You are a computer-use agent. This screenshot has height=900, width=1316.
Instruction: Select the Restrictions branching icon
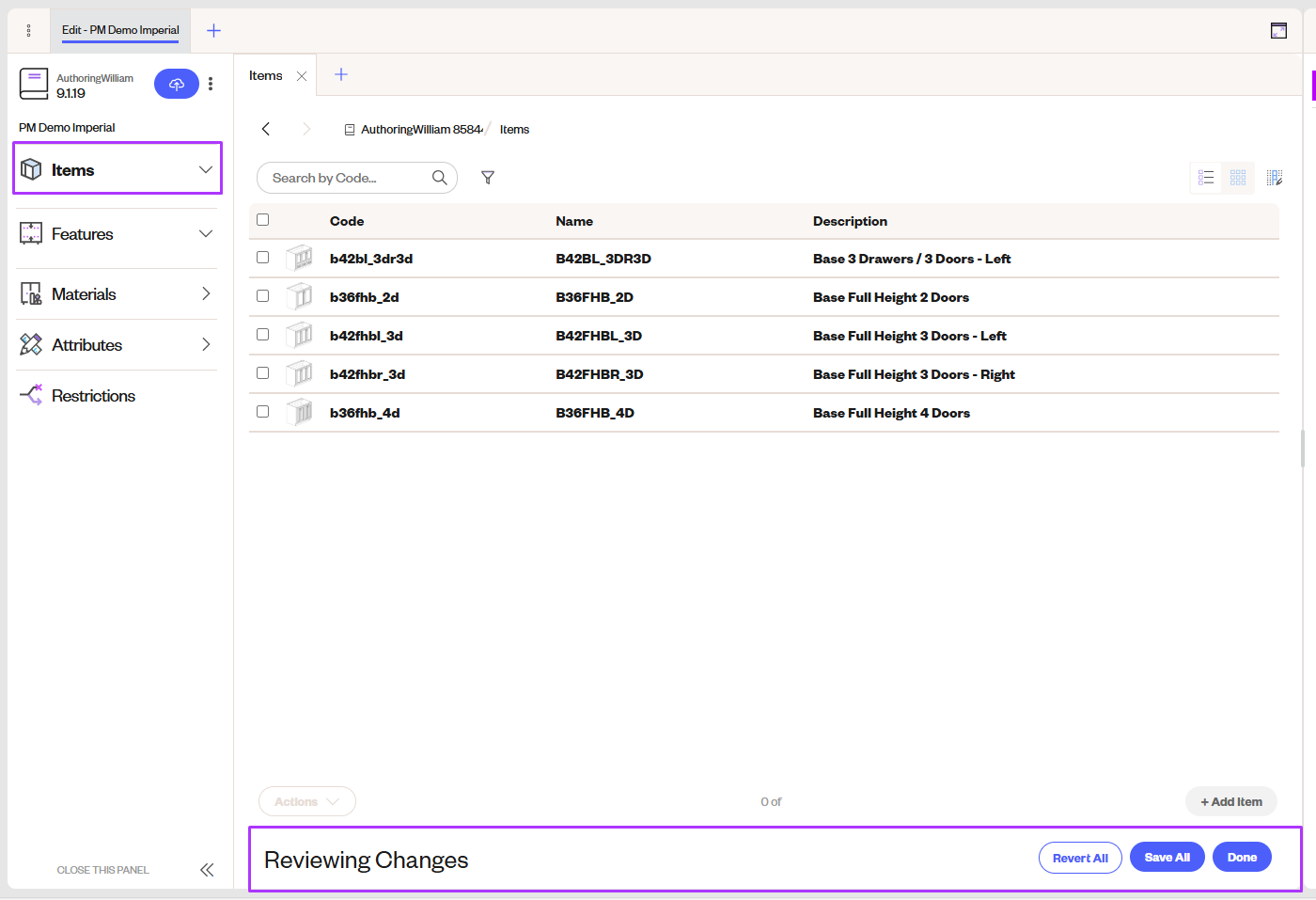click(31, 395)
